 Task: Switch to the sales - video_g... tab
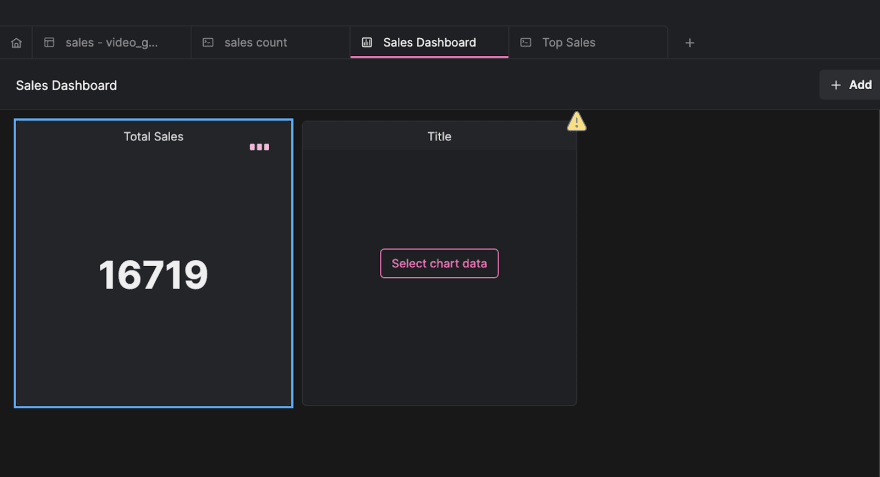pos(112,43)
